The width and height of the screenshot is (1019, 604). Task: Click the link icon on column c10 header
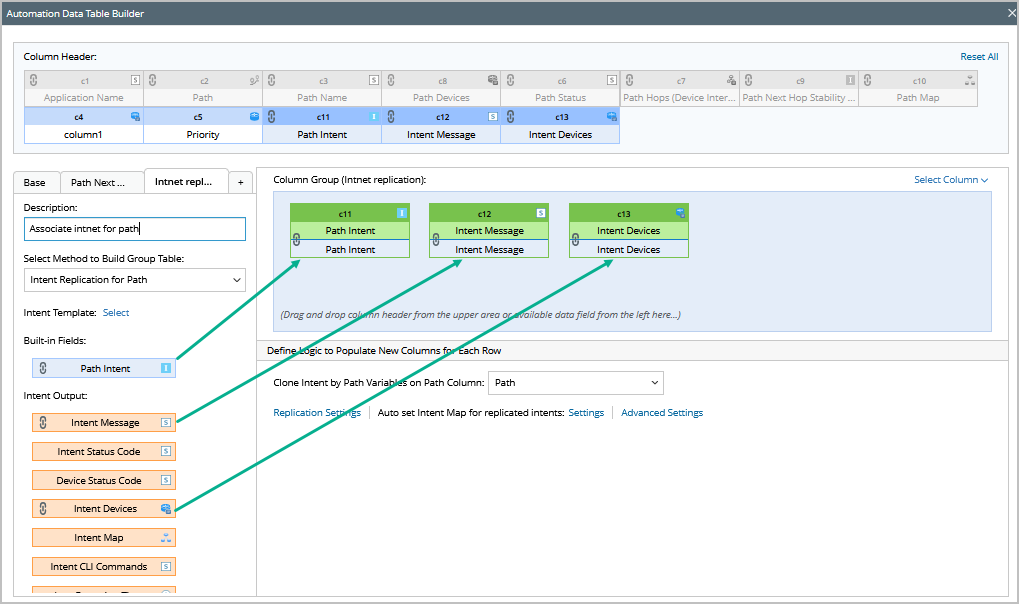868,80
